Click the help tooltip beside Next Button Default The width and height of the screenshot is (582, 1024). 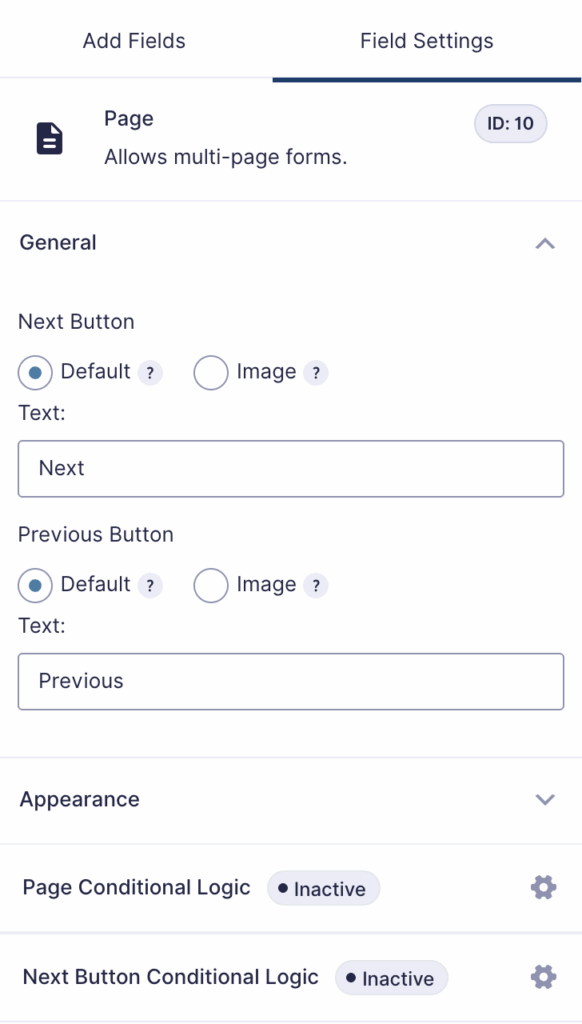point(150,372)
